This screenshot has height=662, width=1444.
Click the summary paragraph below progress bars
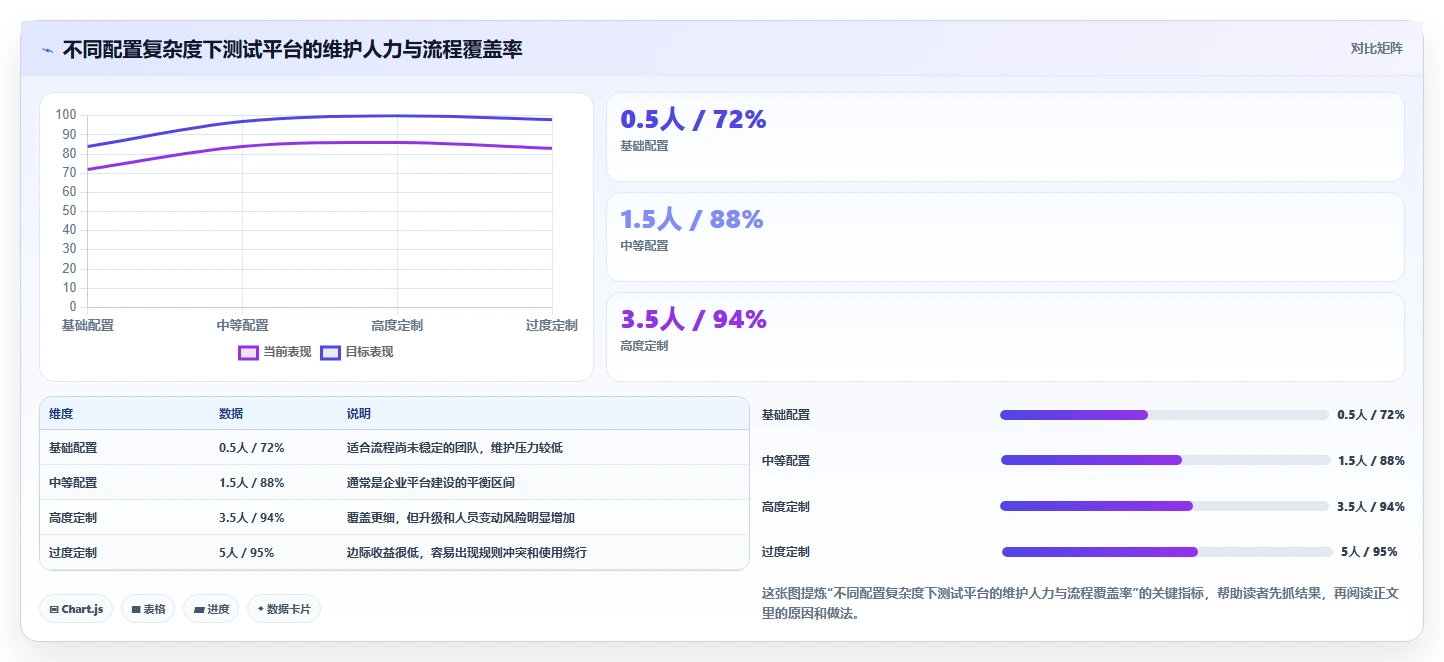[1080, 603]
